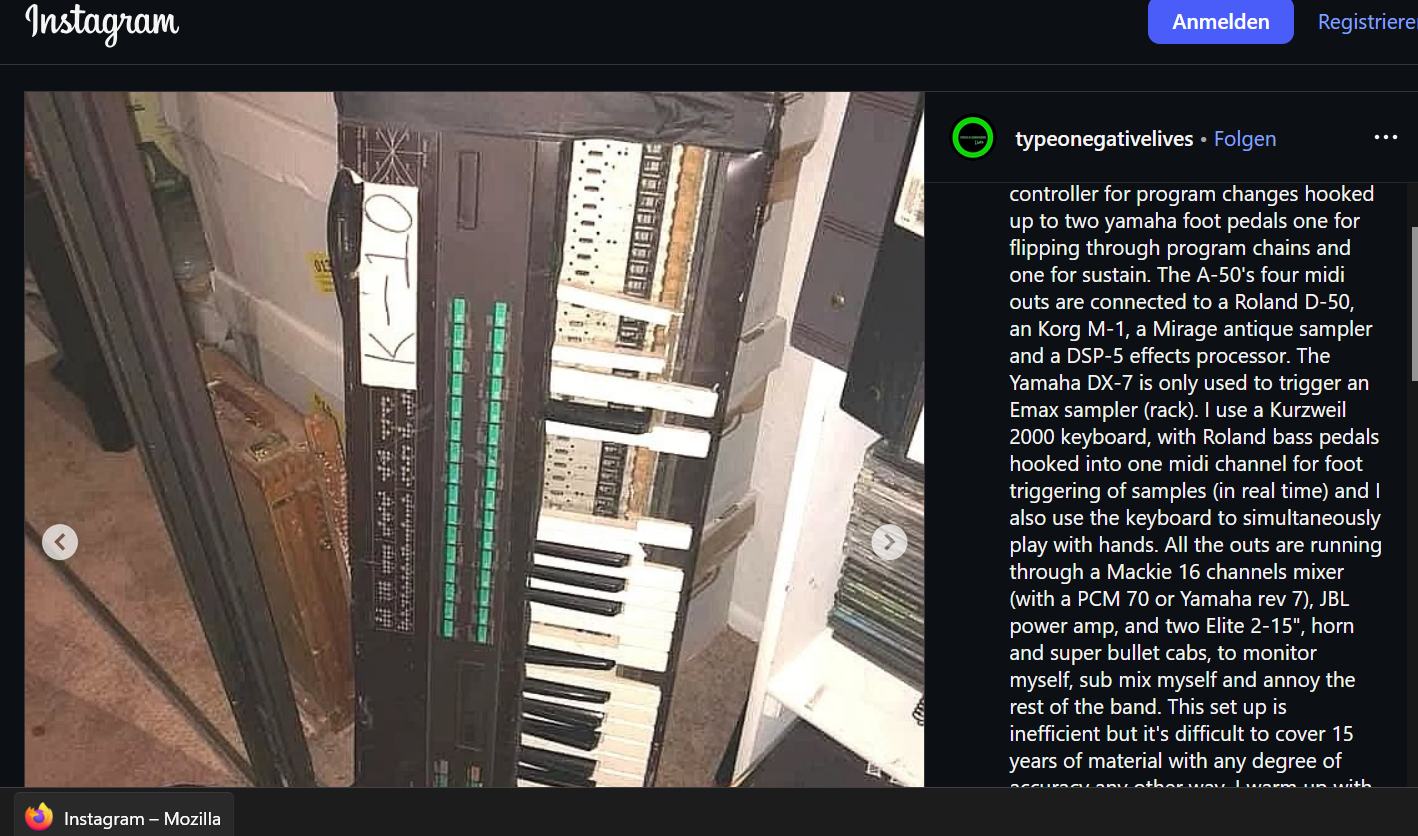Click the caption scrollbar thumb

[1414, 303]
